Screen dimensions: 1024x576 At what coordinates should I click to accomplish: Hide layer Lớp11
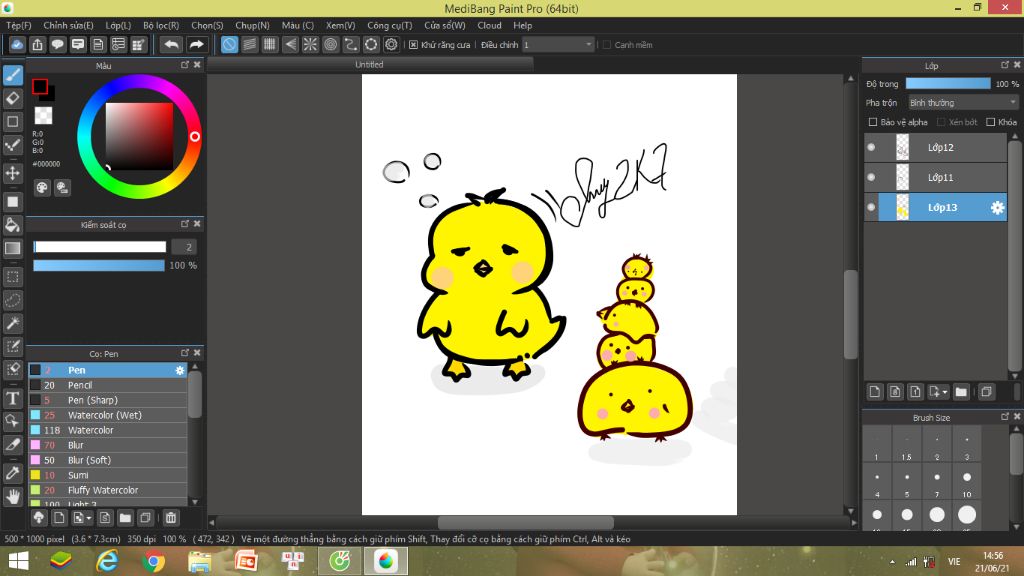(x=871, y=177)
